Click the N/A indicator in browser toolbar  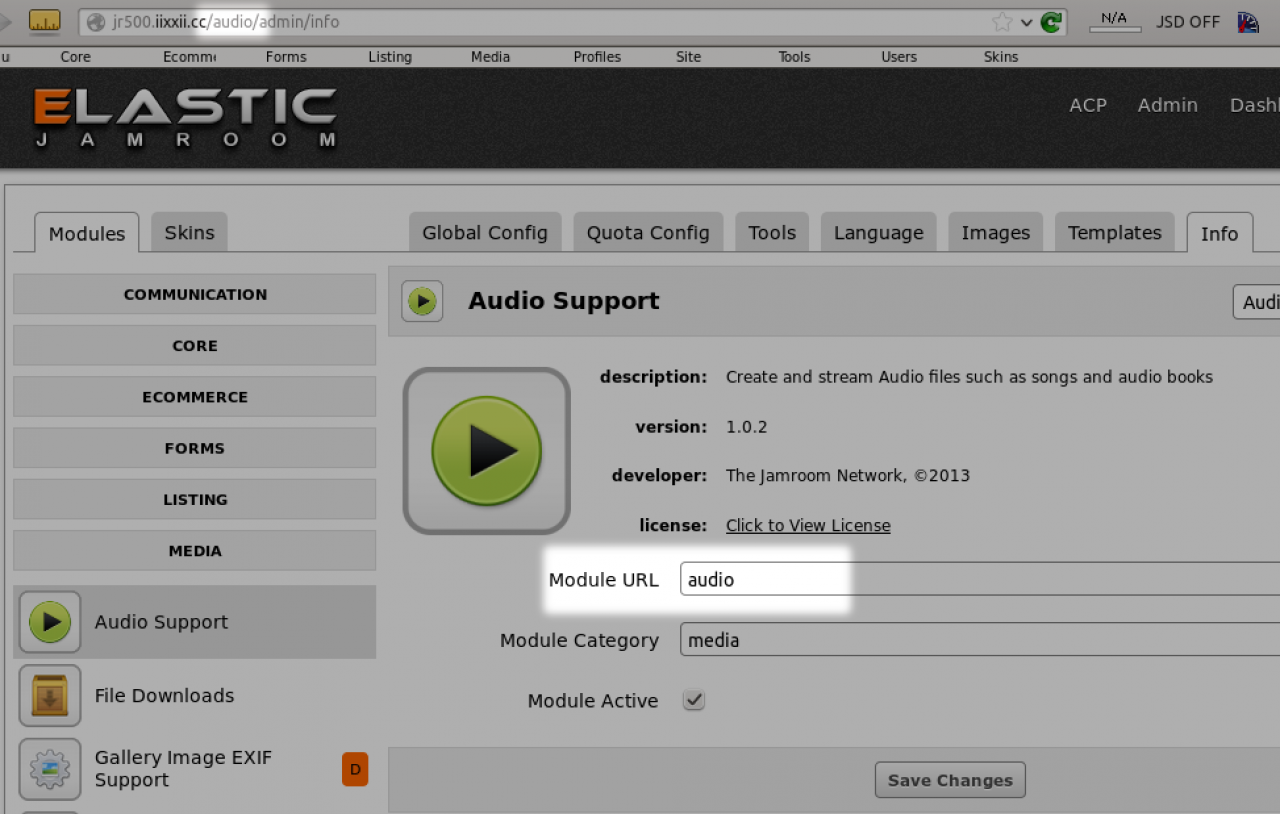click(1115, 21)
